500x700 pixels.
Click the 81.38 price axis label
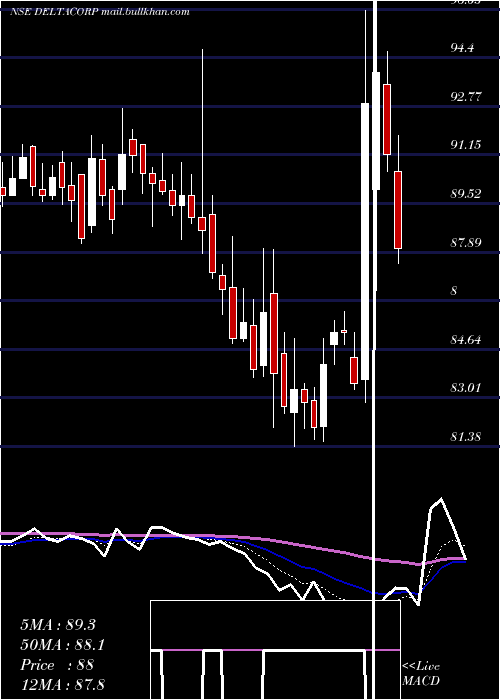coord(466,437)
